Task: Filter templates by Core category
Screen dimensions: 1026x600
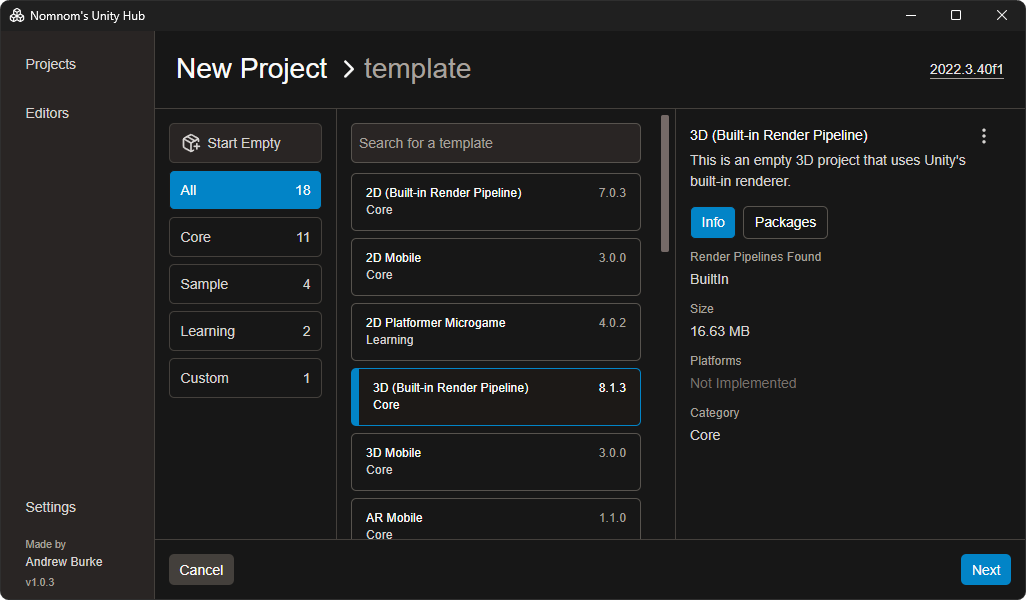Action: (245, 237)
